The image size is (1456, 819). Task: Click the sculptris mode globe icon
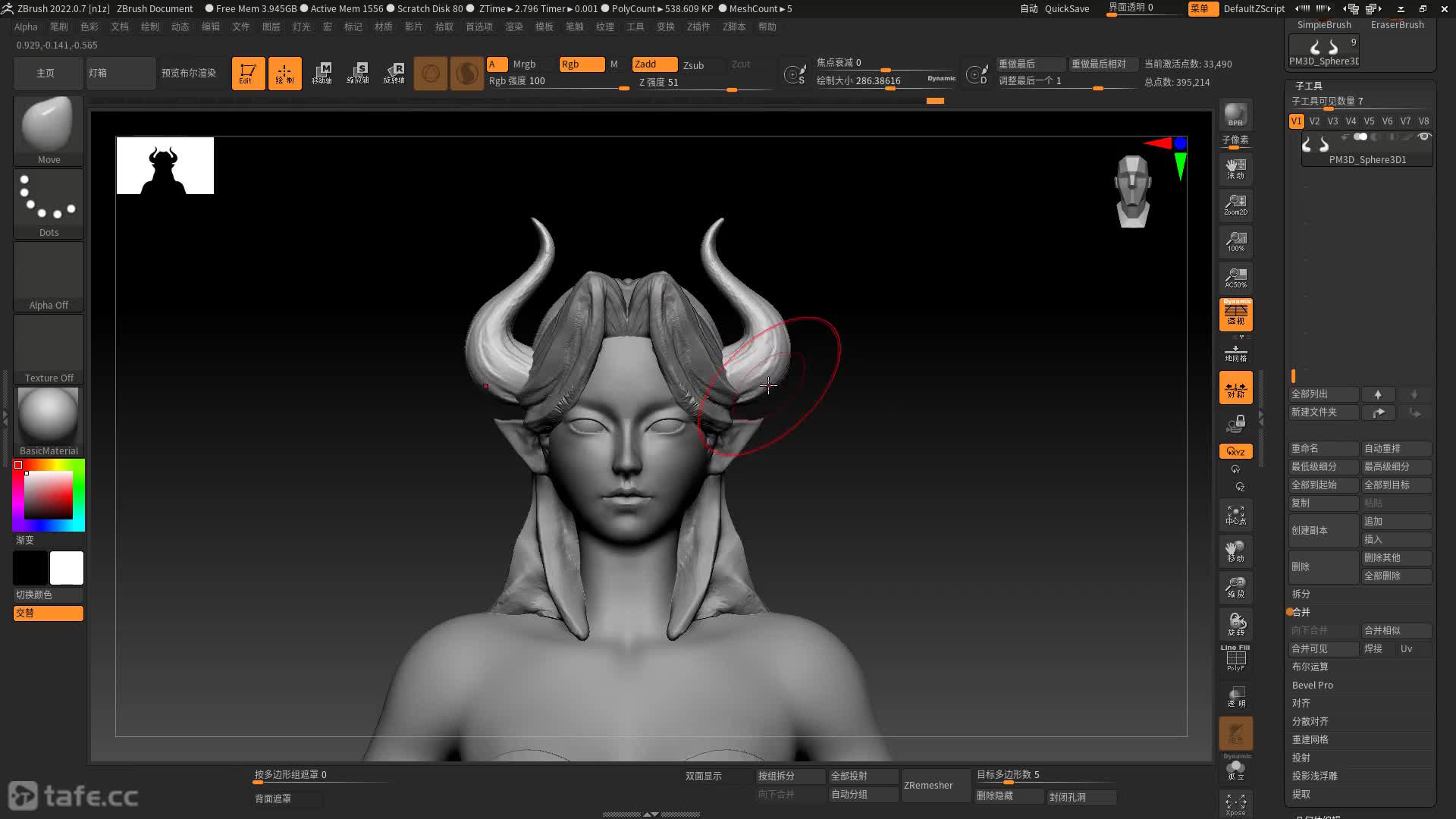point(467,74)
